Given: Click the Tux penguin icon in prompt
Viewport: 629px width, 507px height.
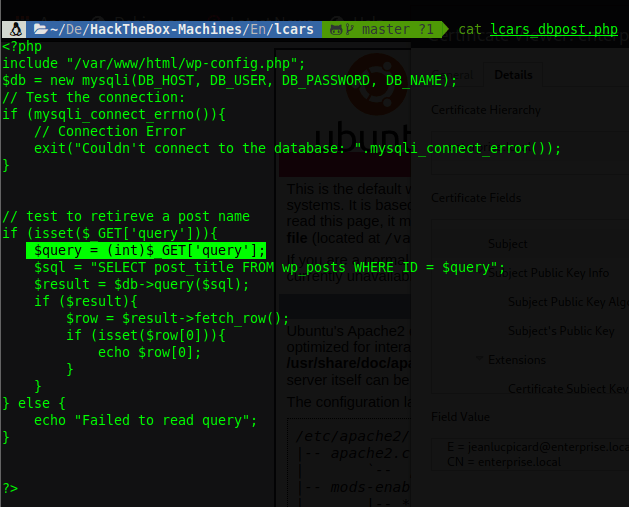Looking at the screenshot, I should point(15,29).
